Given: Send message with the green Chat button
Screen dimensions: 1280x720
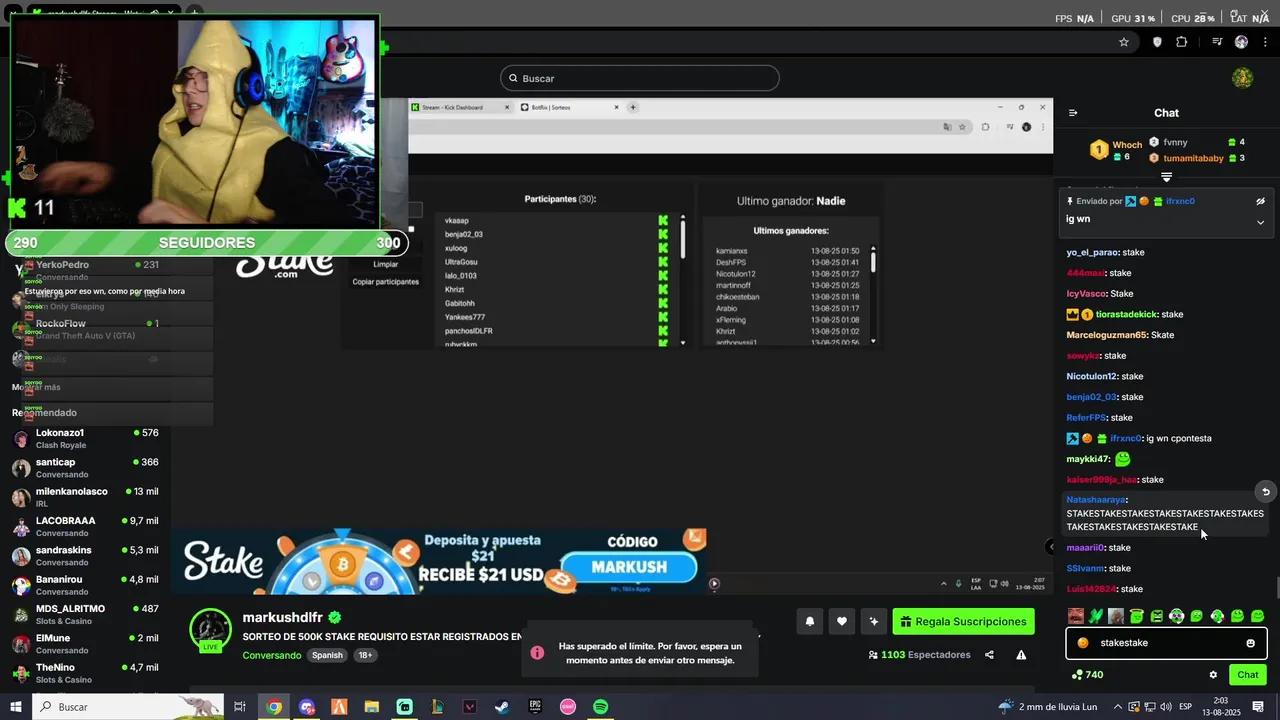Looking at the screenshot, I should coord(1247,675).
